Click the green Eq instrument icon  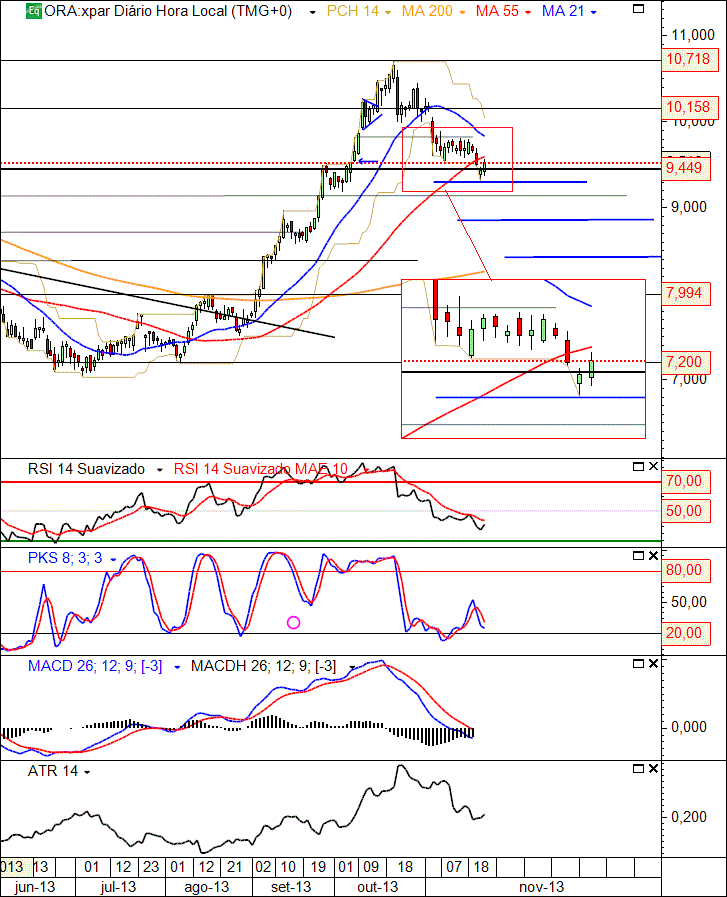34,11
